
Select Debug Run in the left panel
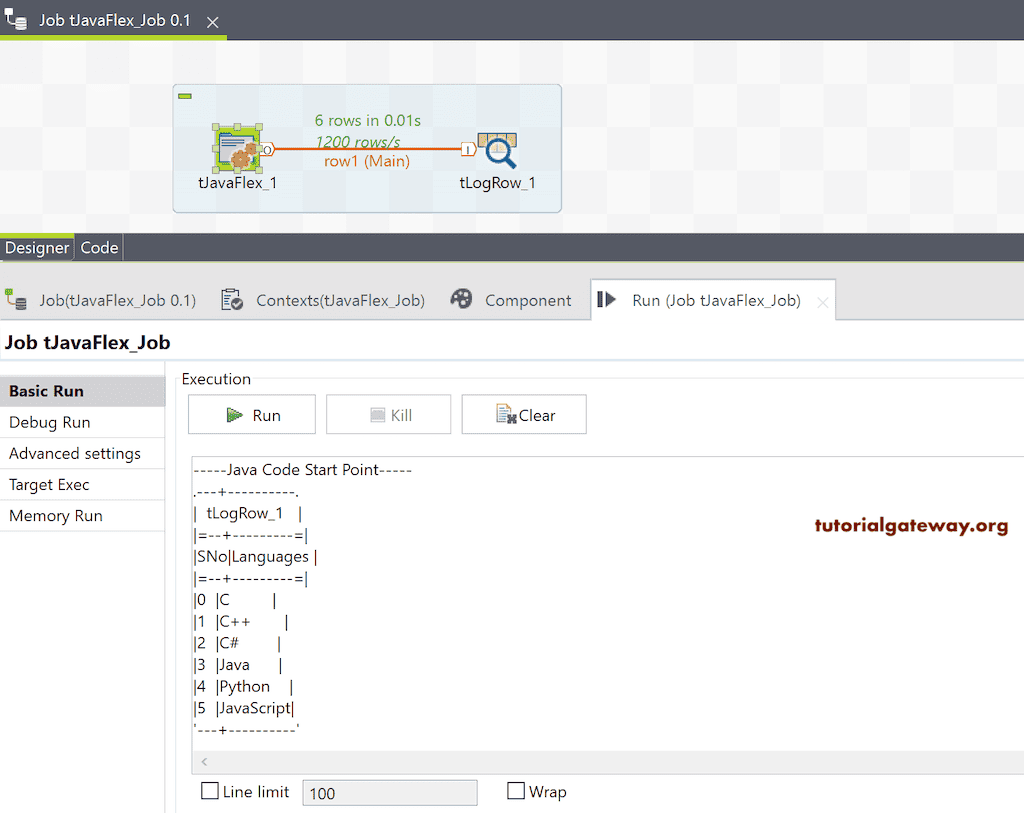[x=48, y=422]
